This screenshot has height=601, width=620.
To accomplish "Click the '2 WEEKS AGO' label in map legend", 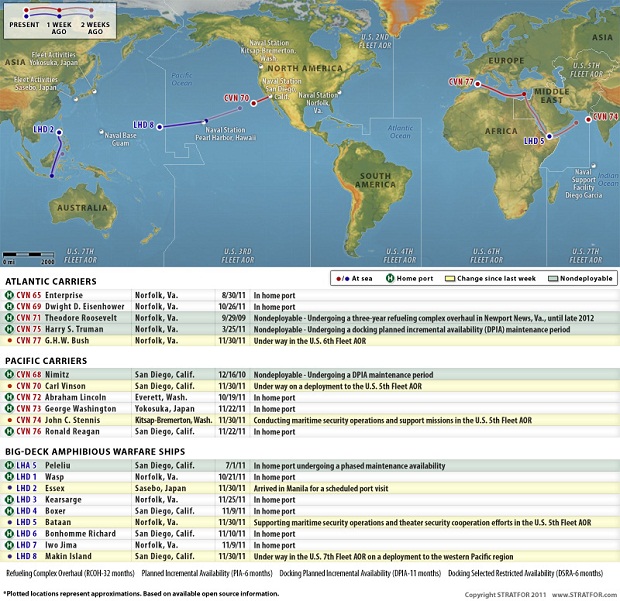I will [x=95, y=28].
